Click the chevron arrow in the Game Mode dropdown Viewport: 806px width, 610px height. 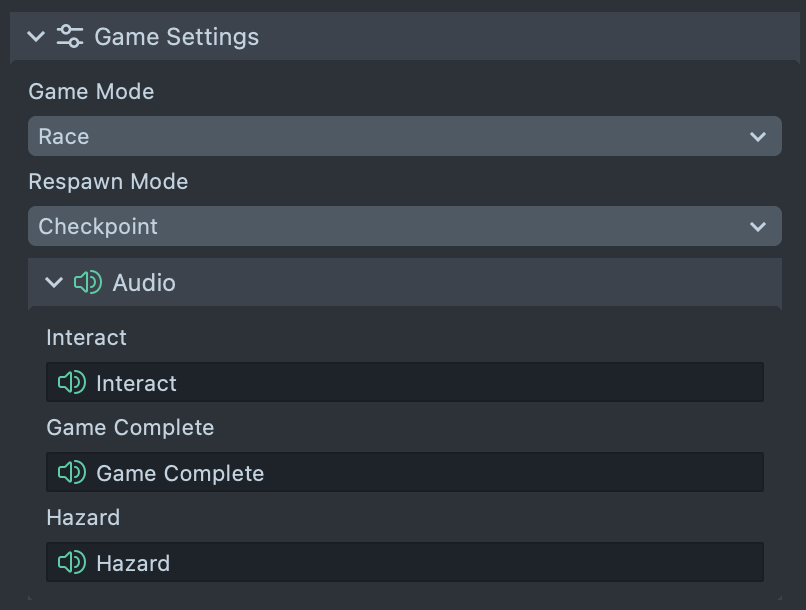pyautogui.click(x=757, y=136)
